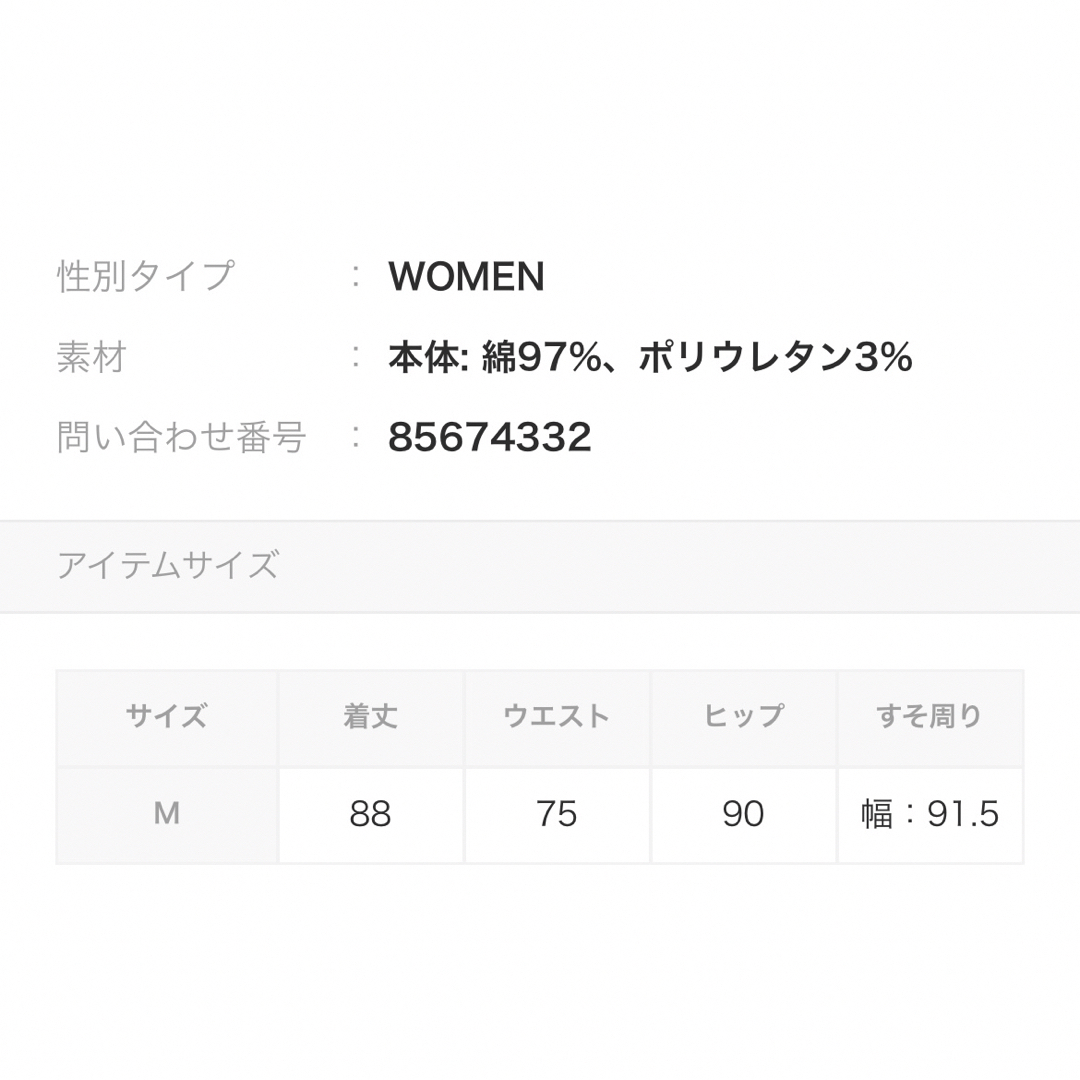The height and width of the screenshot is (1080, 1080).
Task: Click the hip value 90
Action: click(743, 814)
